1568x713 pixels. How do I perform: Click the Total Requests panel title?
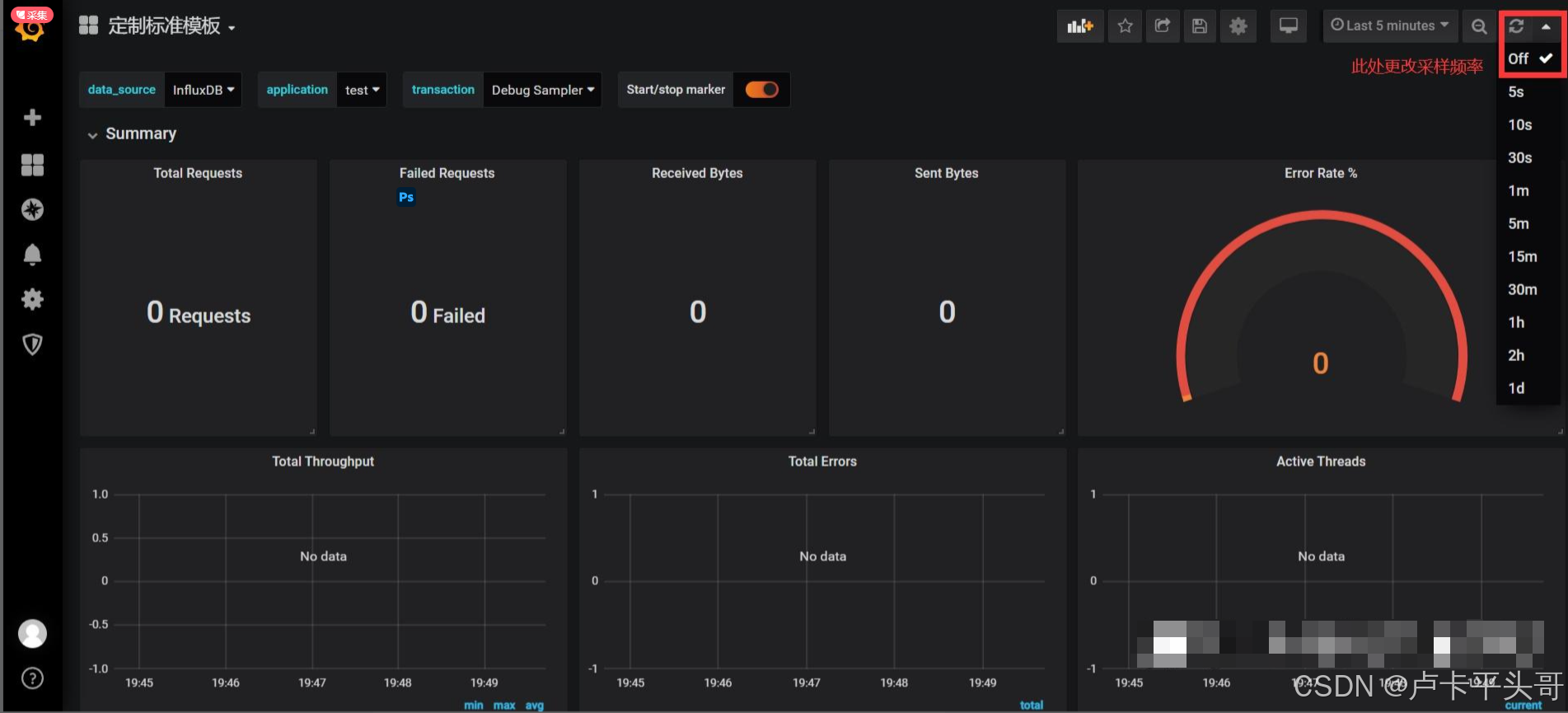pyautogui.click(x=198, y=173)
